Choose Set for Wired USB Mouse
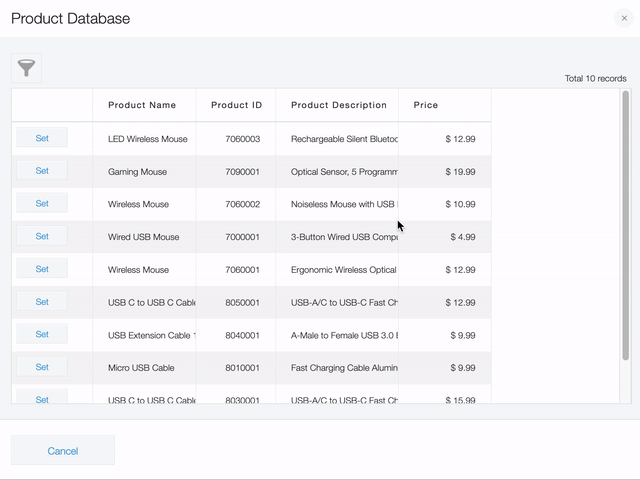640x480 pixels. point(42,236)
